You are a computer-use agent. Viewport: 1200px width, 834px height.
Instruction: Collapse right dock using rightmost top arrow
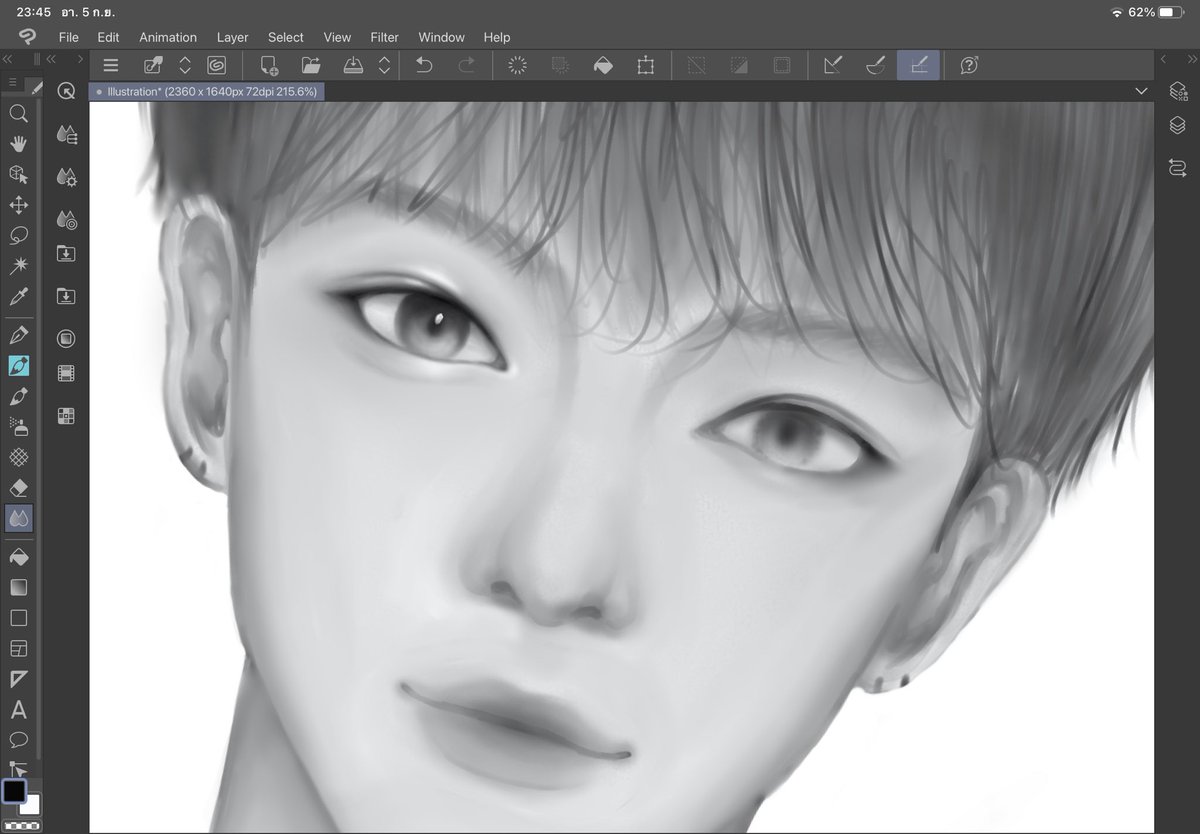tap(1191, 59)
